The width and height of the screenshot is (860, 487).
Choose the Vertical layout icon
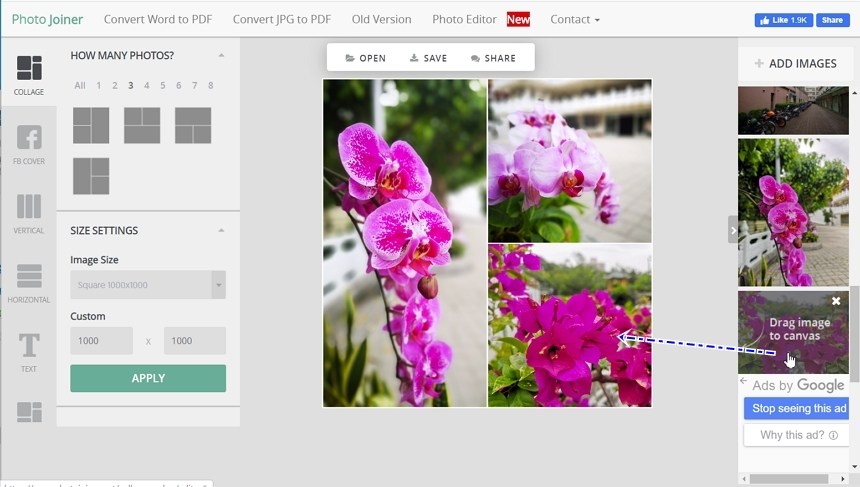(29, 213)
